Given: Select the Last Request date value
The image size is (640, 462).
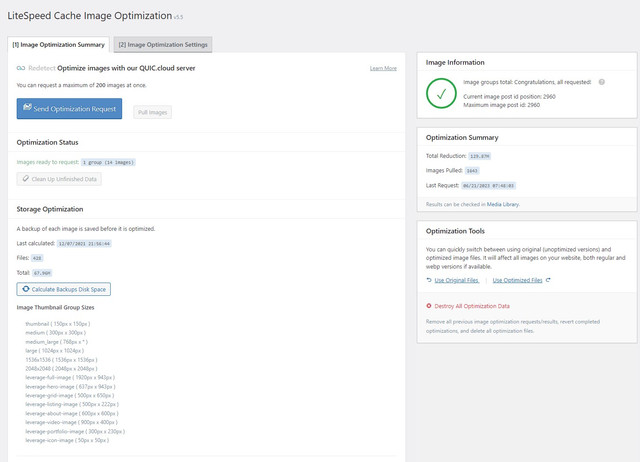Looking at the screenshot, I should coord(489,186).
